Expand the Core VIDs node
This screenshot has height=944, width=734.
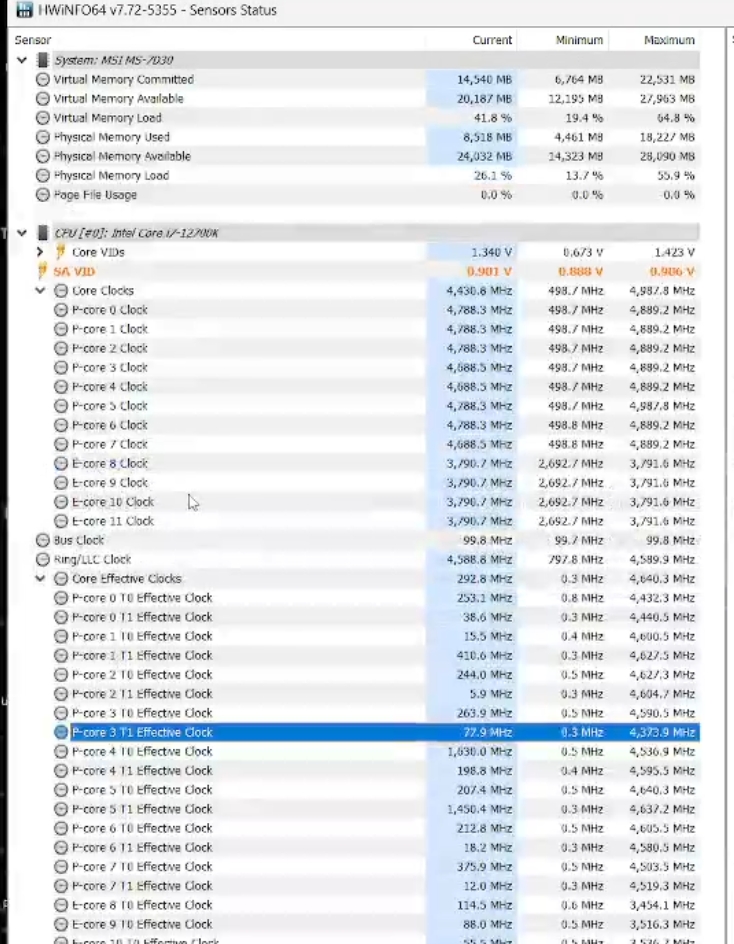[x=40, y=252]
